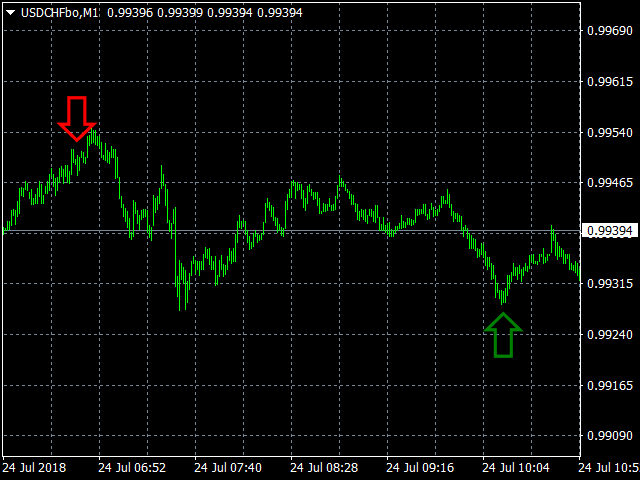Click the OHLC values 0.99396 0.99399 0.99394 0.99394
This screenshot has height=480, width=640.
(x=205, y=13)
